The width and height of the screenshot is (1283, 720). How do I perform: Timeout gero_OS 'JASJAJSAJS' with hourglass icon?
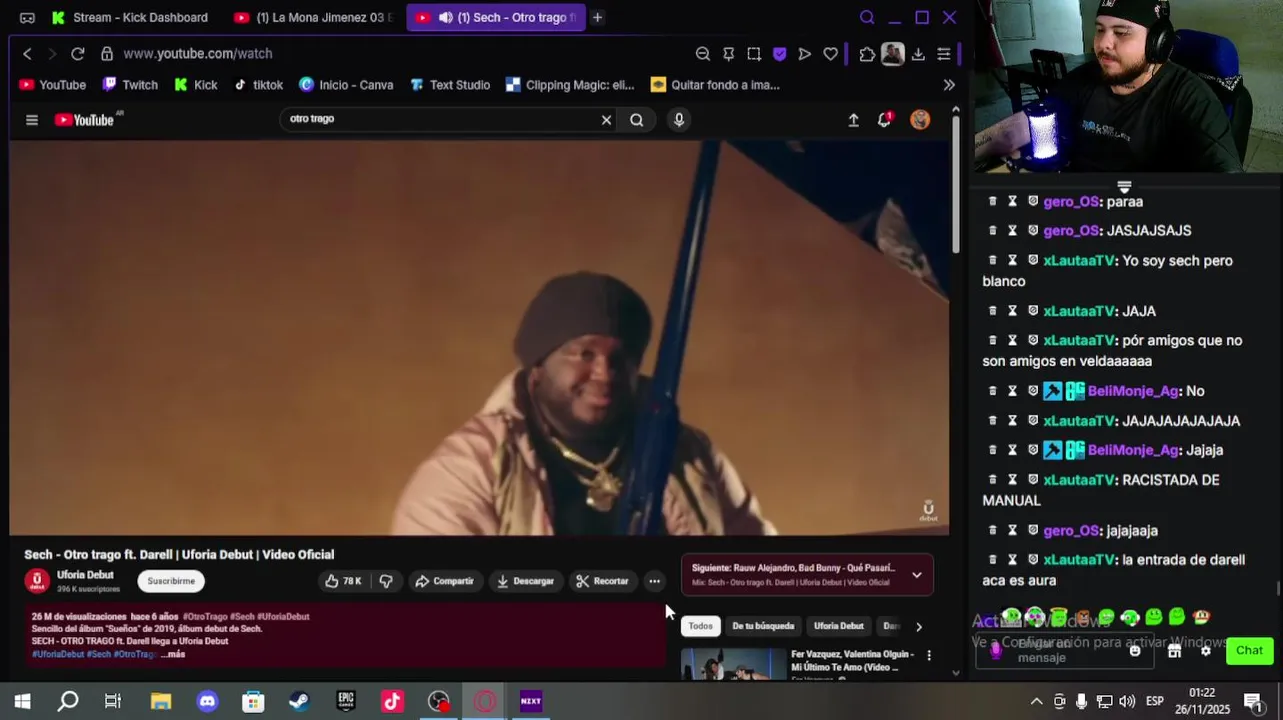(x=1012, y=230)
